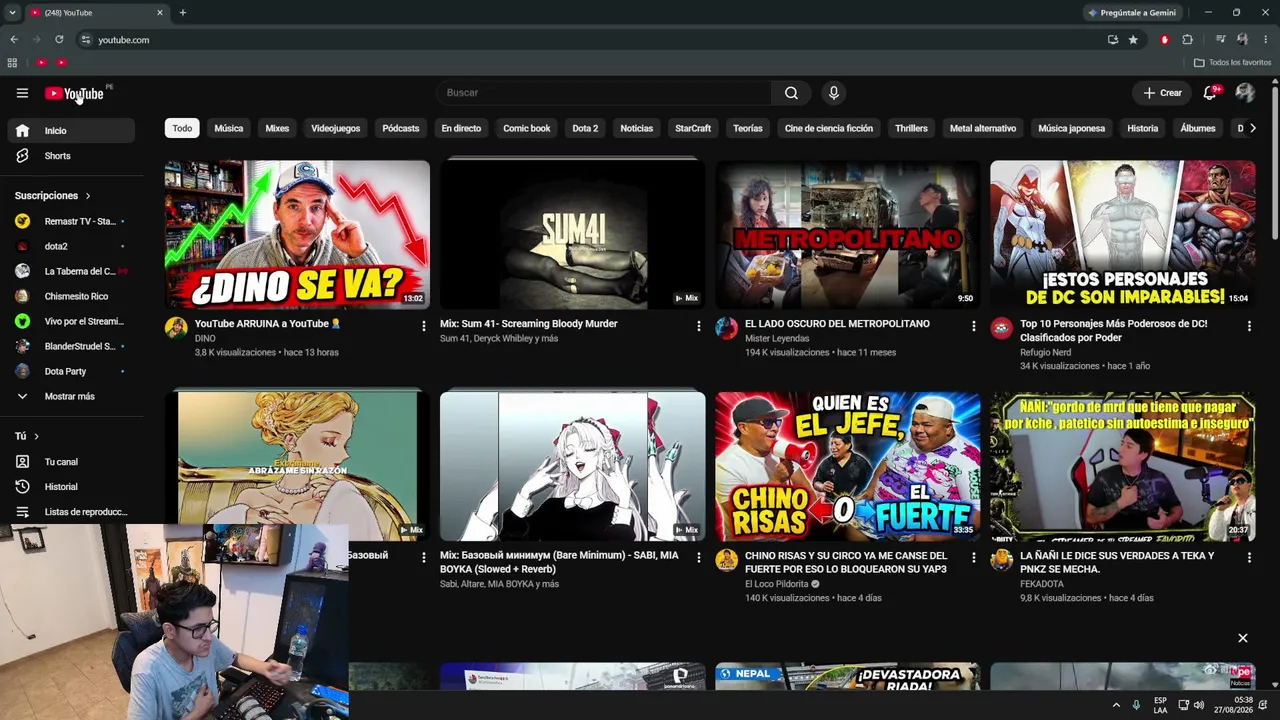
Task: Open a new browser tab
Action: pyautogui.click(x=182, y=13)
